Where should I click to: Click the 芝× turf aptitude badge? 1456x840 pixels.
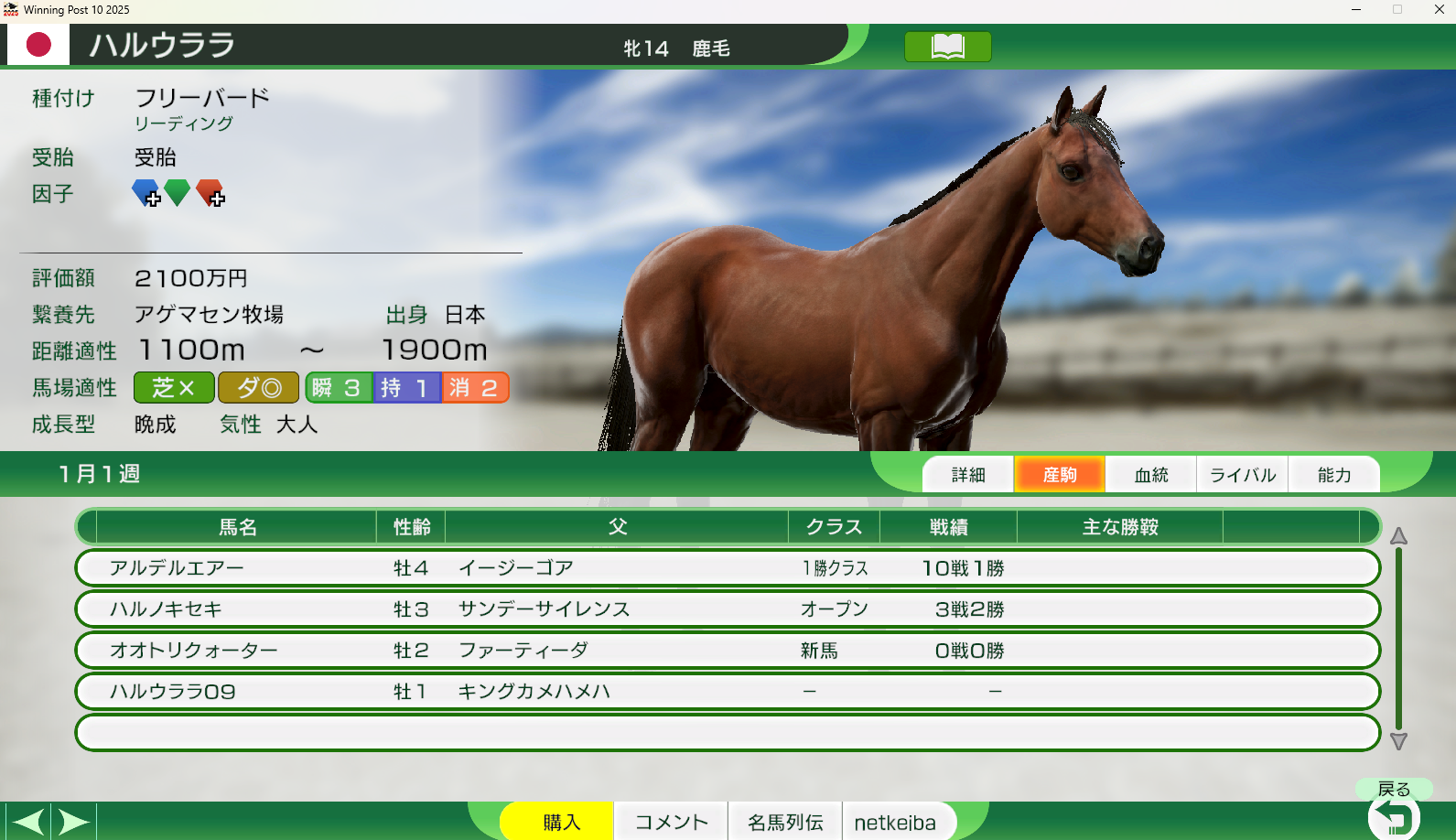(x=174, y=388)
